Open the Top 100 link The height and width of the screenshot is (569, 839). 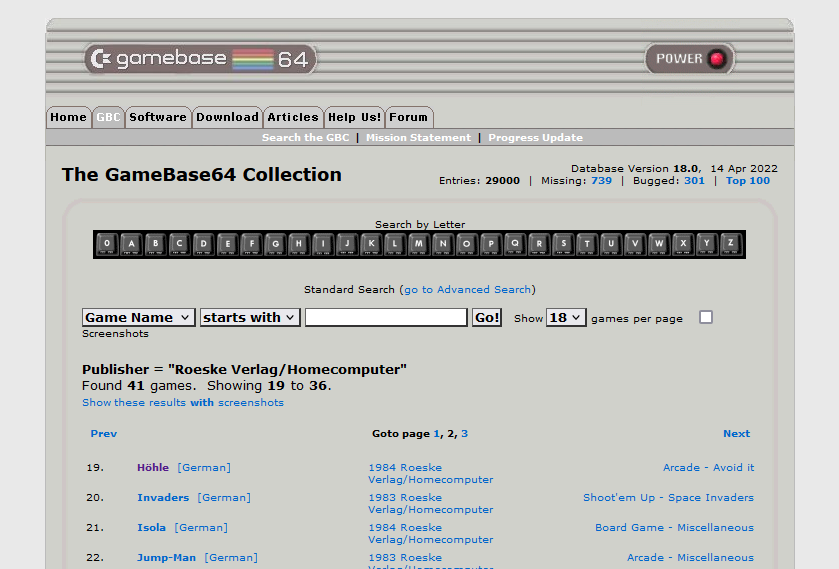[x=748, y=181]
